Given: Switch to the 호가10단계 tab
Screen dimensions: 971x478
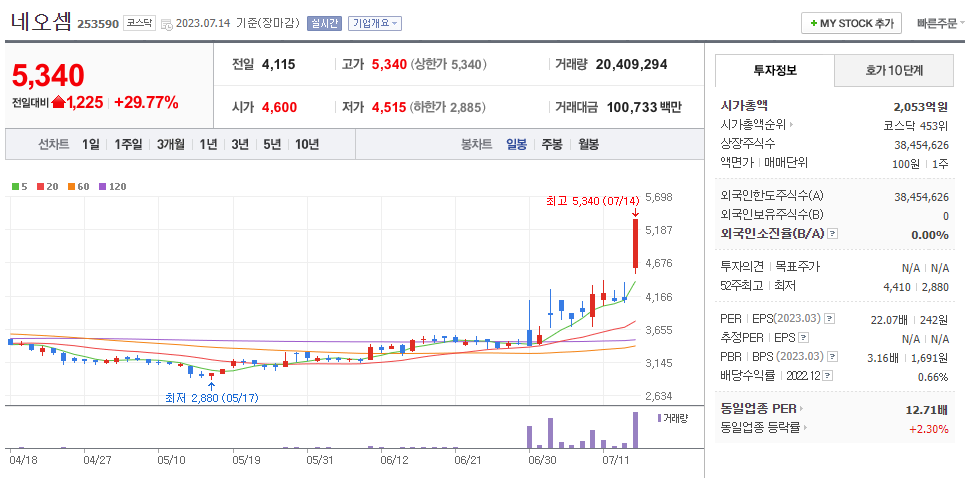Looking at the screenshot, I should (894, 71).
